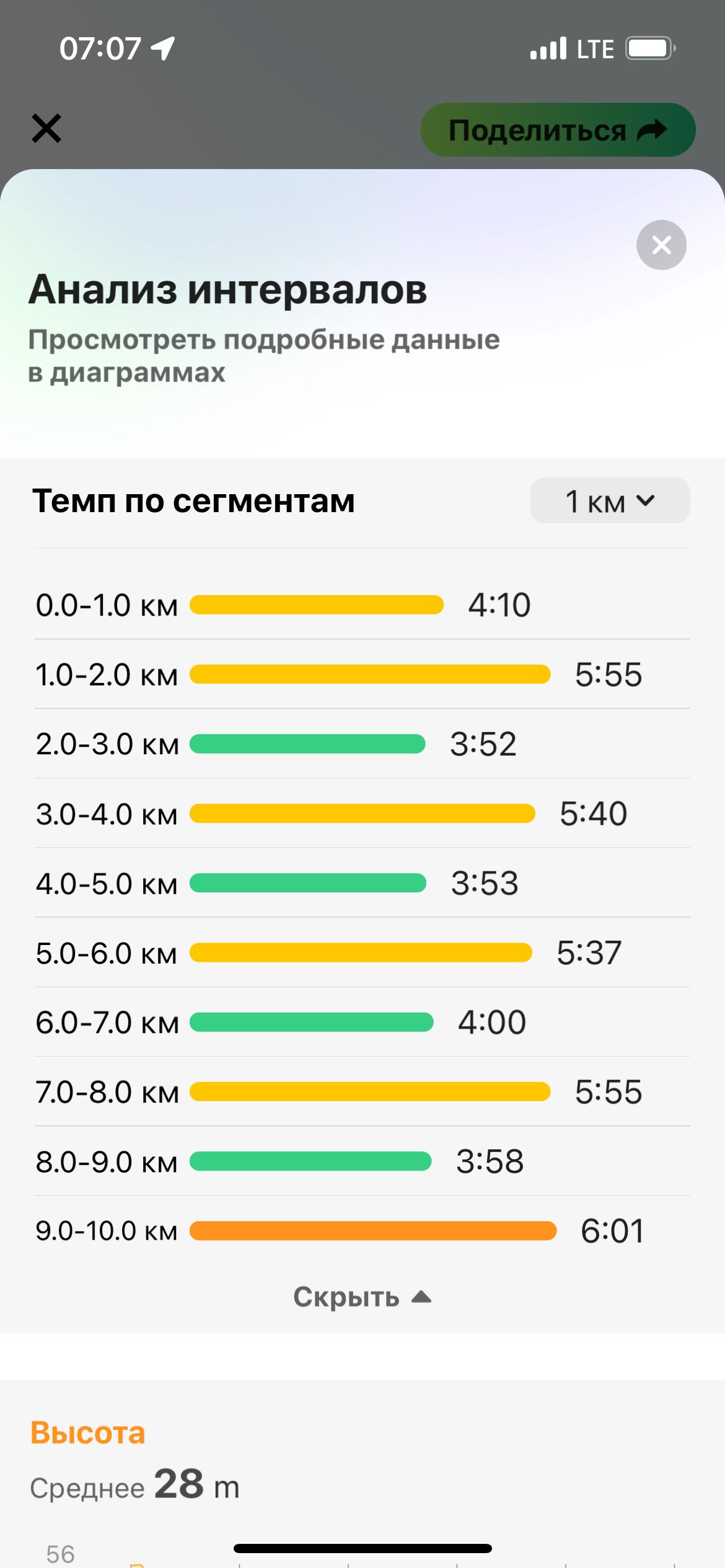Tap the Поделиться share button

(558, 129)
